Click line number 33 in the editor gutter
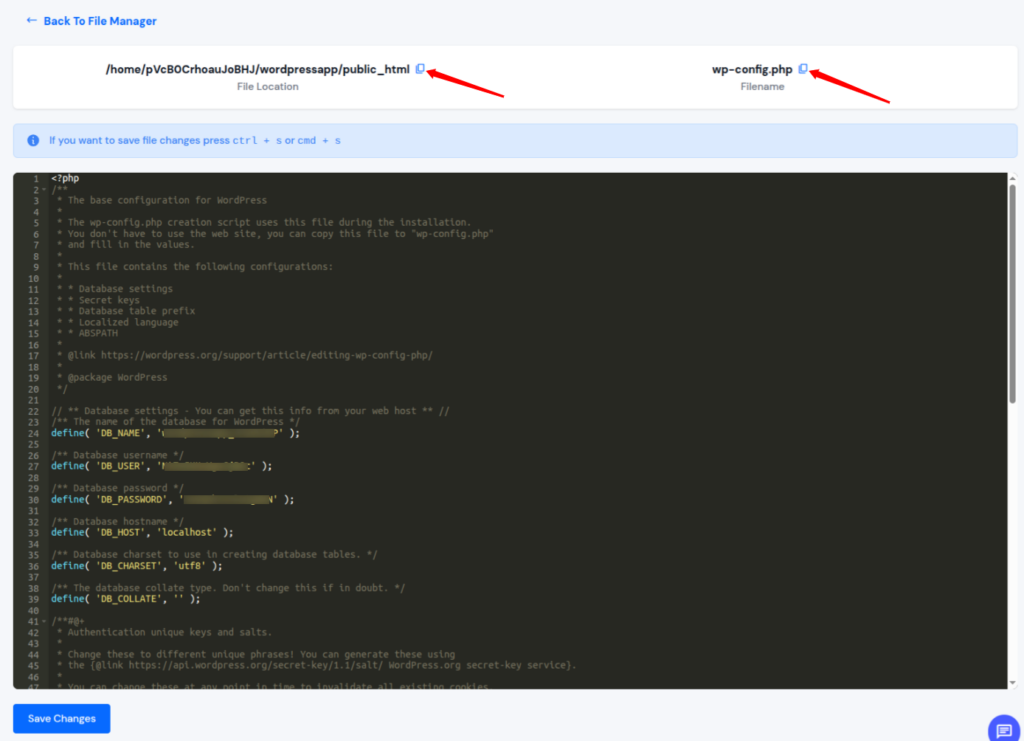 [34, 532]
